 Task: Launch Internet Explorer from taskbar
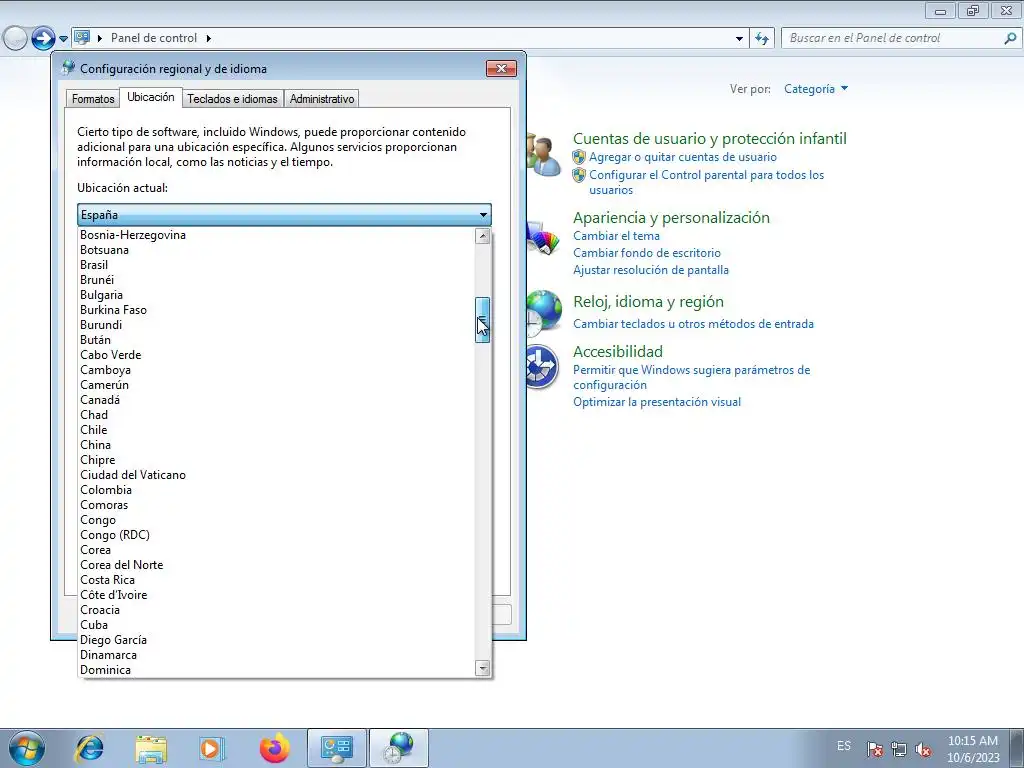89,748
